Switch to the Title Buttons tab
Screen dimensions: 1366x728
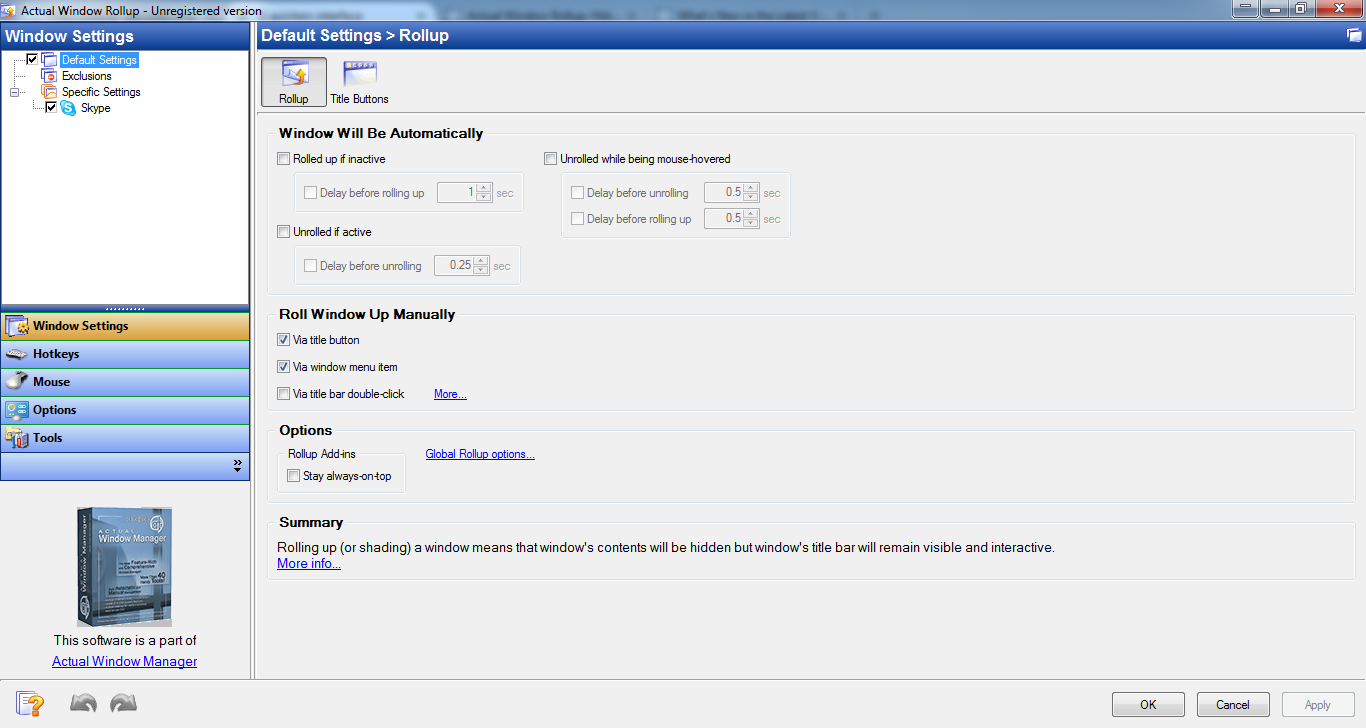click(x=359, y=80)
